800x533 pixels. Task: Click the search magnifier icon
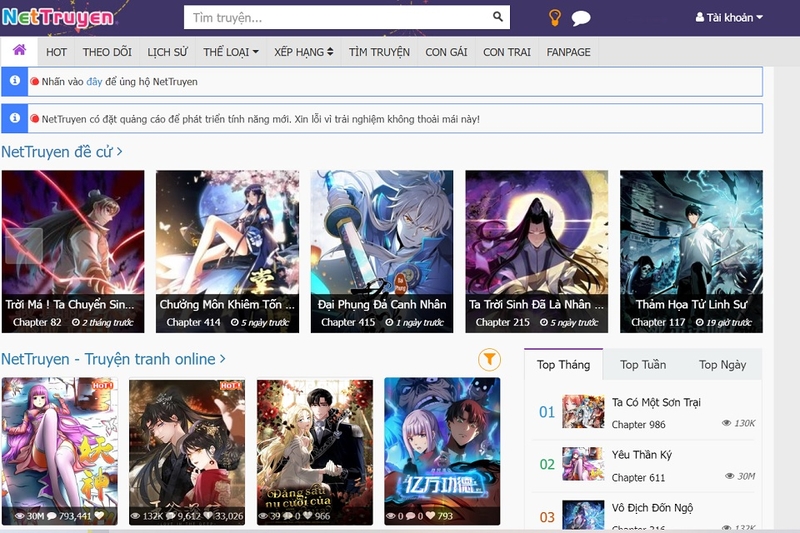[x=498, y=17]
